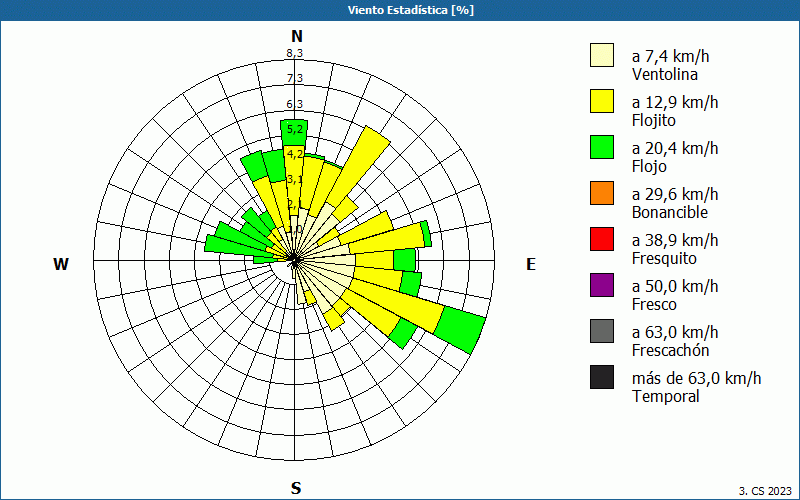Image resolution: width=800 pixels, height=500 pixels.
Task: Click the Fresco legend label
Action: 654,305
